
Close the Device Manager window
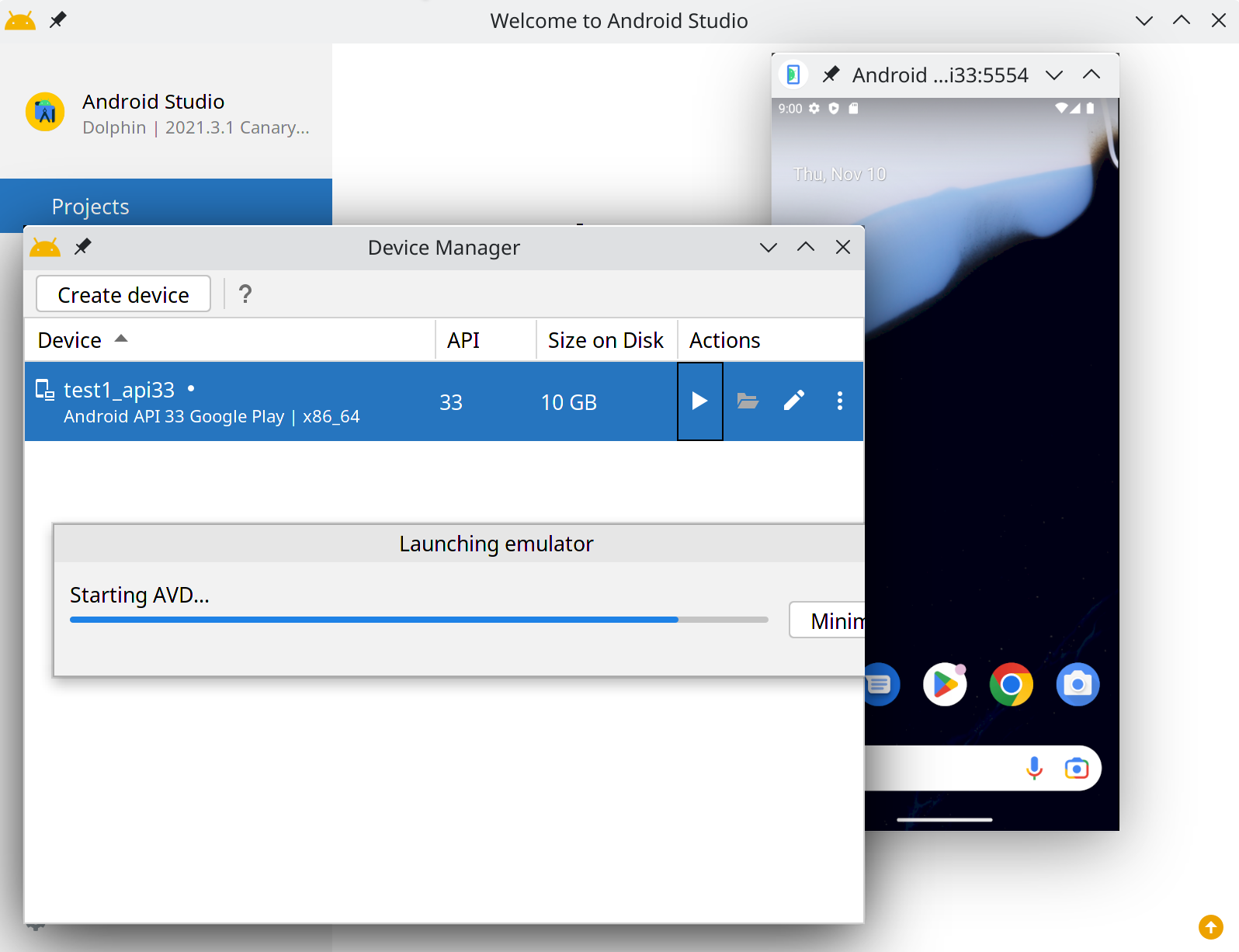pyautogui.click(x=843, y=247)
